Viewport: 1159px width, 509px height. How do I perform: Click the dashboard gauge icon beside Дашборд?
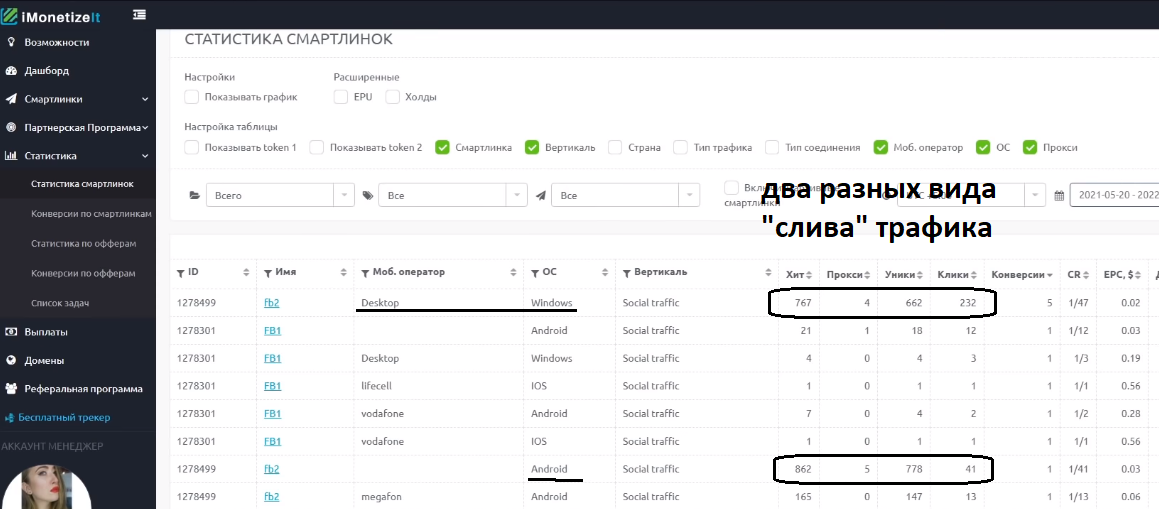[11, 71]
